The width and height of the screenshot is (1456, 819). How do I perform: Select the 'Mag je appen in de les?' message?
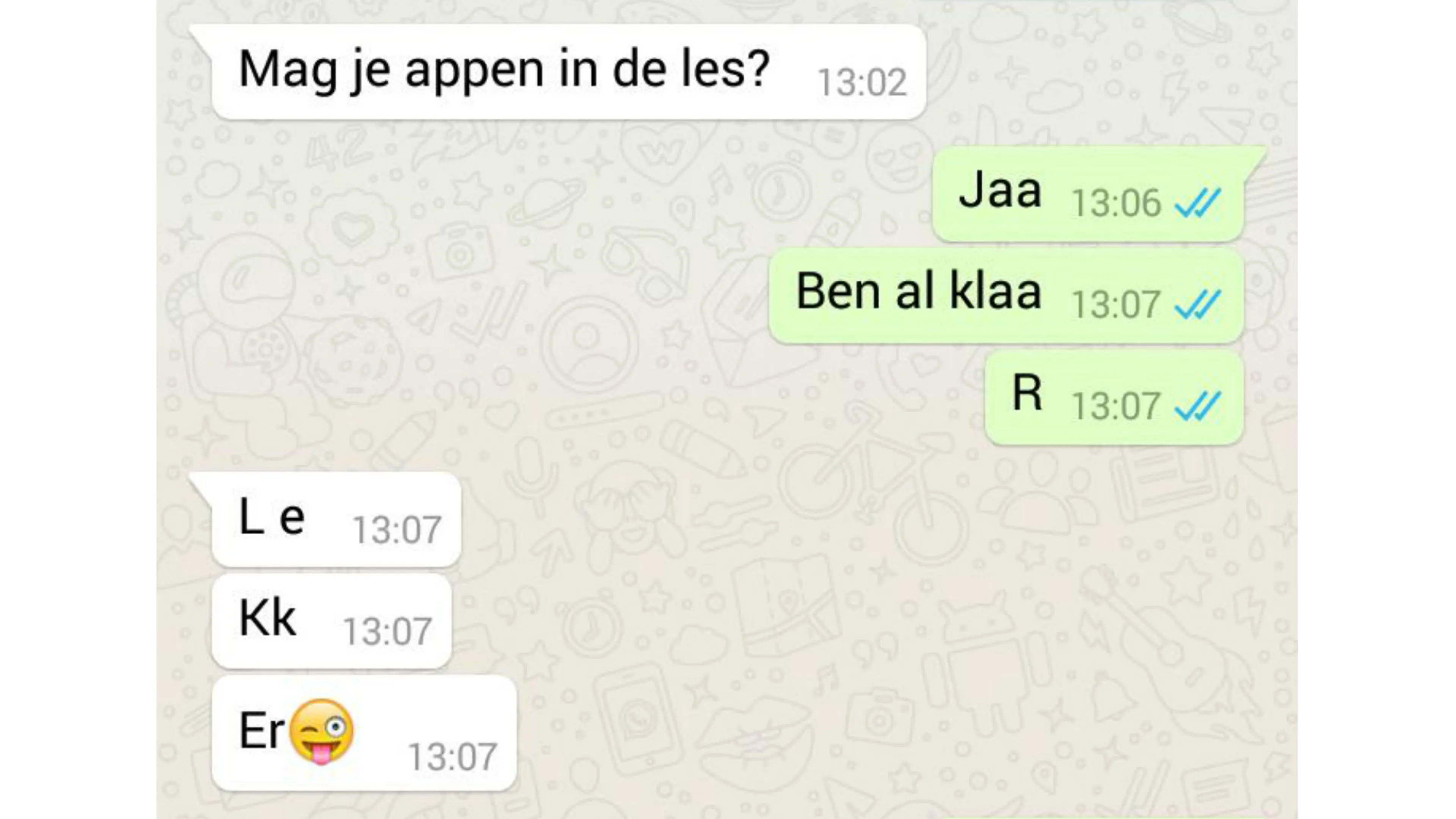(568, 72)
